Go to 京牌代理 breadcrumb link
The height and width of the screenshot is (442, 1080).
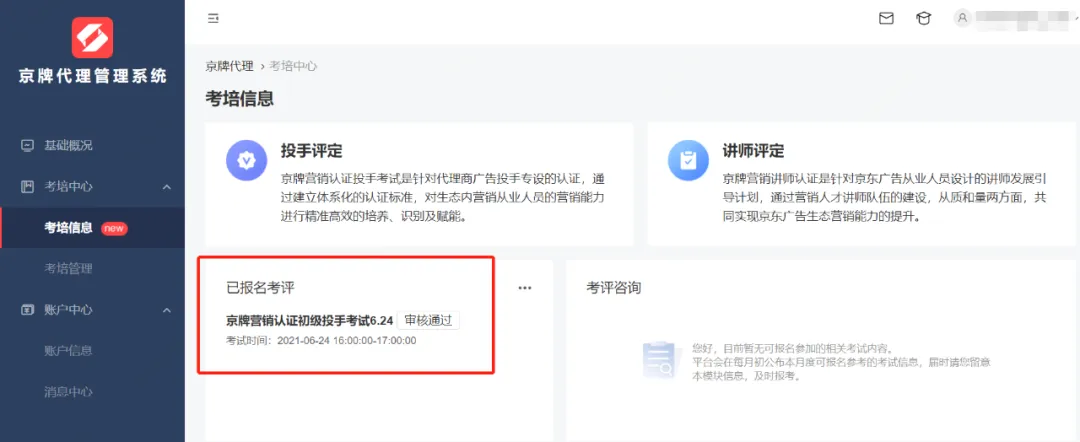coord(229,66)
